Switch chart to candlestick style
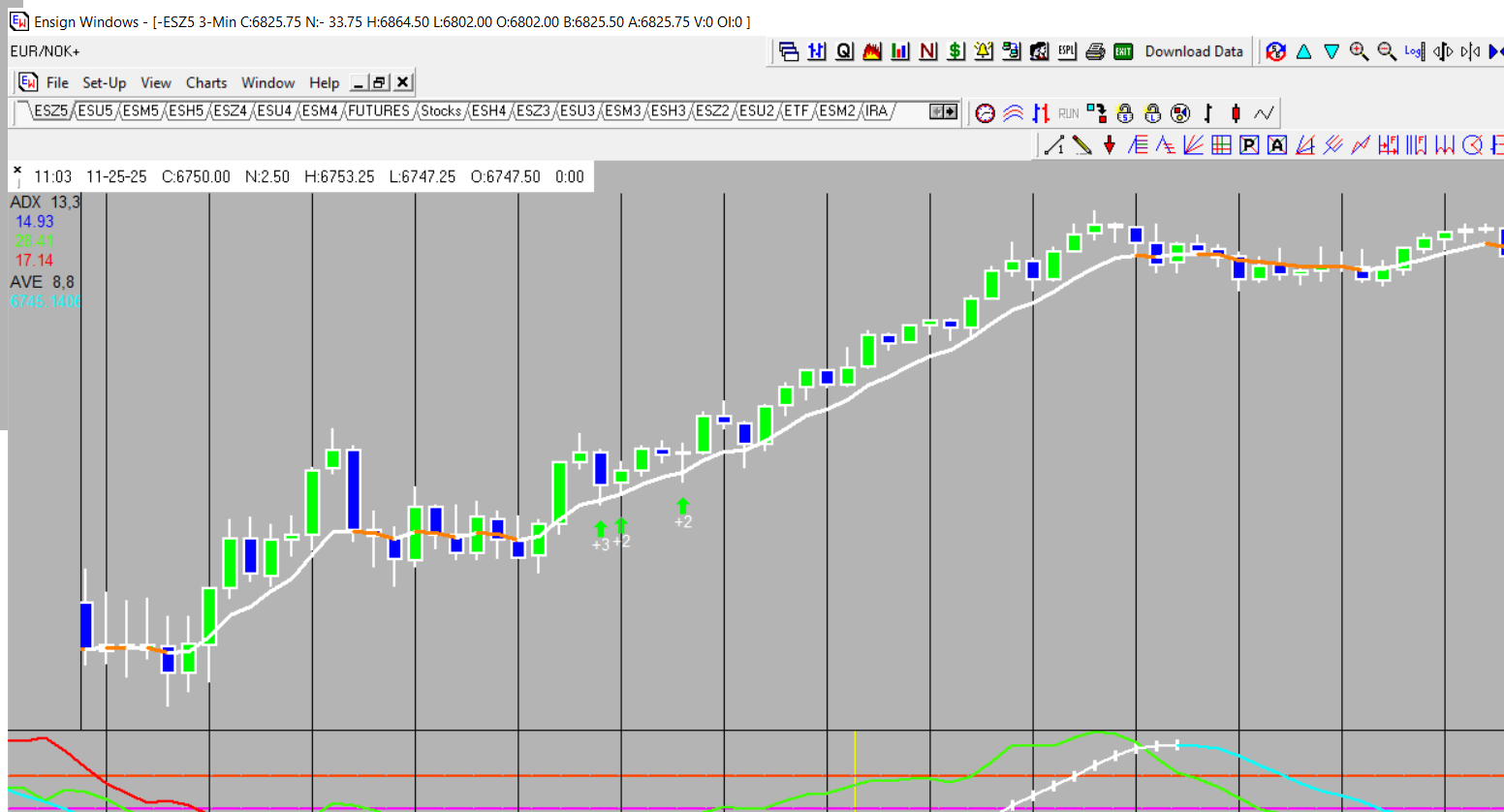 point(1236,113)
